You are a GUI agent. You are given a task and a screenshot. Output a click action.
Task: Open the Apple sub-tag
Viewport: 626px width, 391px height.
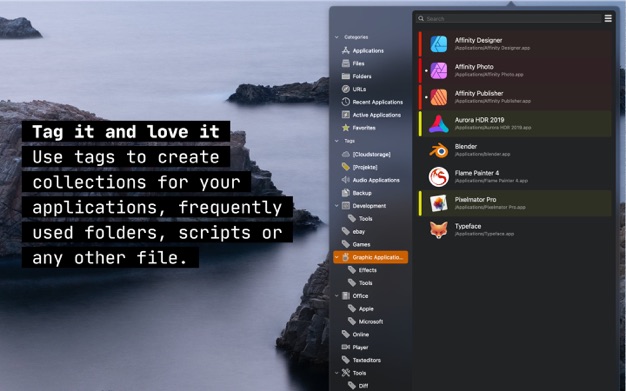coord(361,309)
